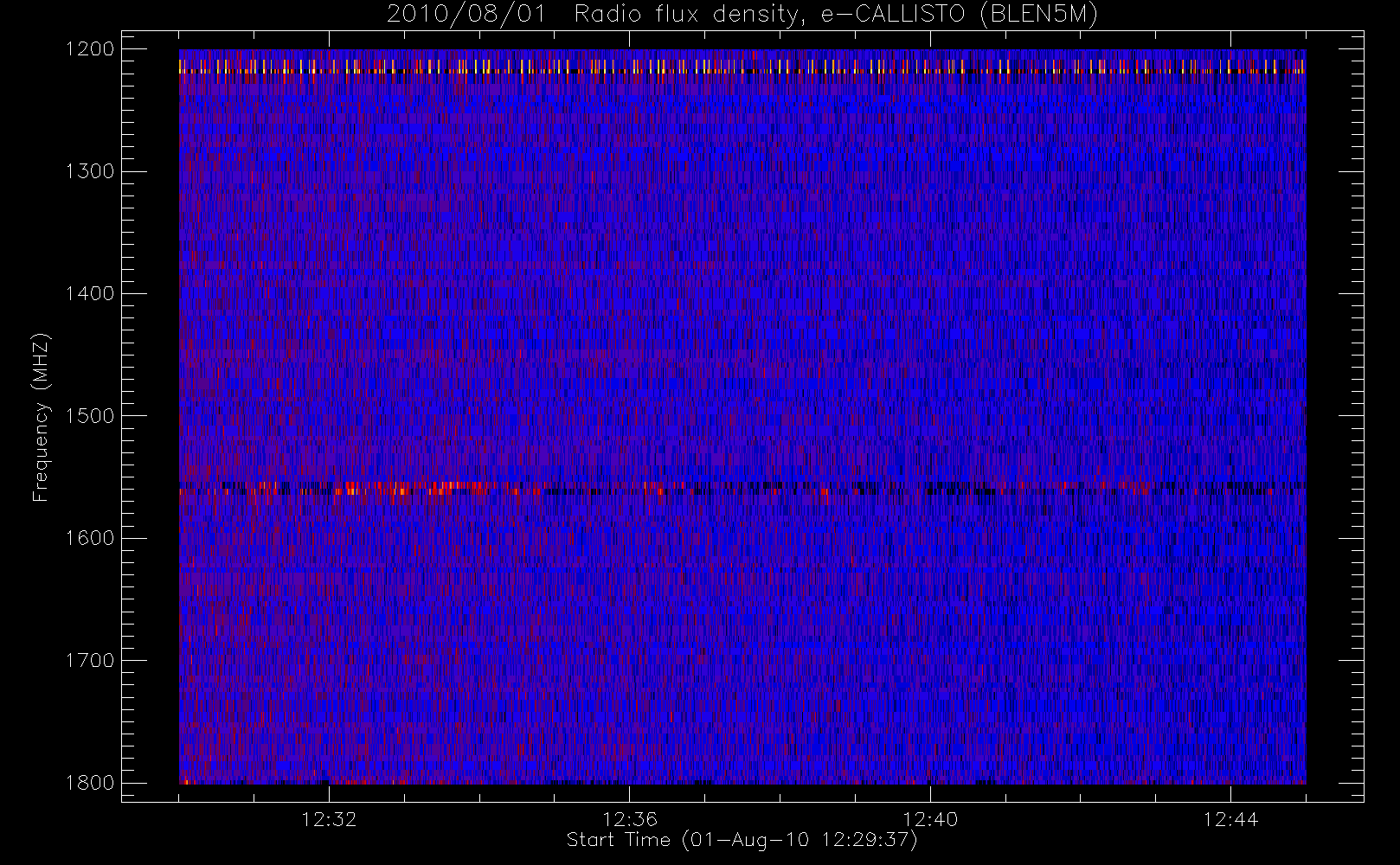The width and height of the screenshot is (1400, 865).
Task: Click the 12:44 time tick label
Action: (x=1230, y=819)
